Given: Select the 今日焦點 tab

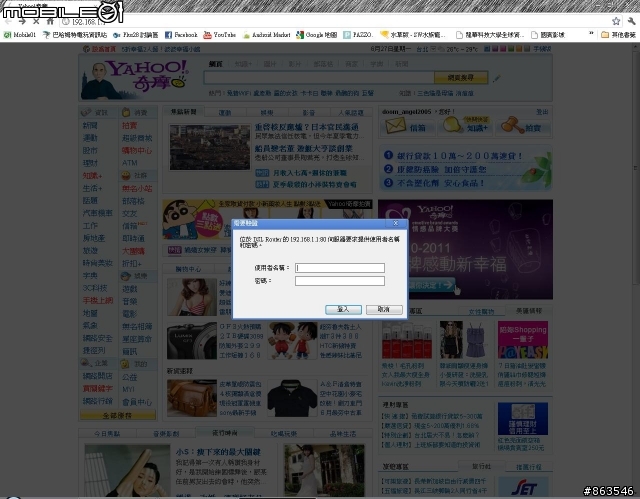Looking at the screenshot, I should 107,433.
